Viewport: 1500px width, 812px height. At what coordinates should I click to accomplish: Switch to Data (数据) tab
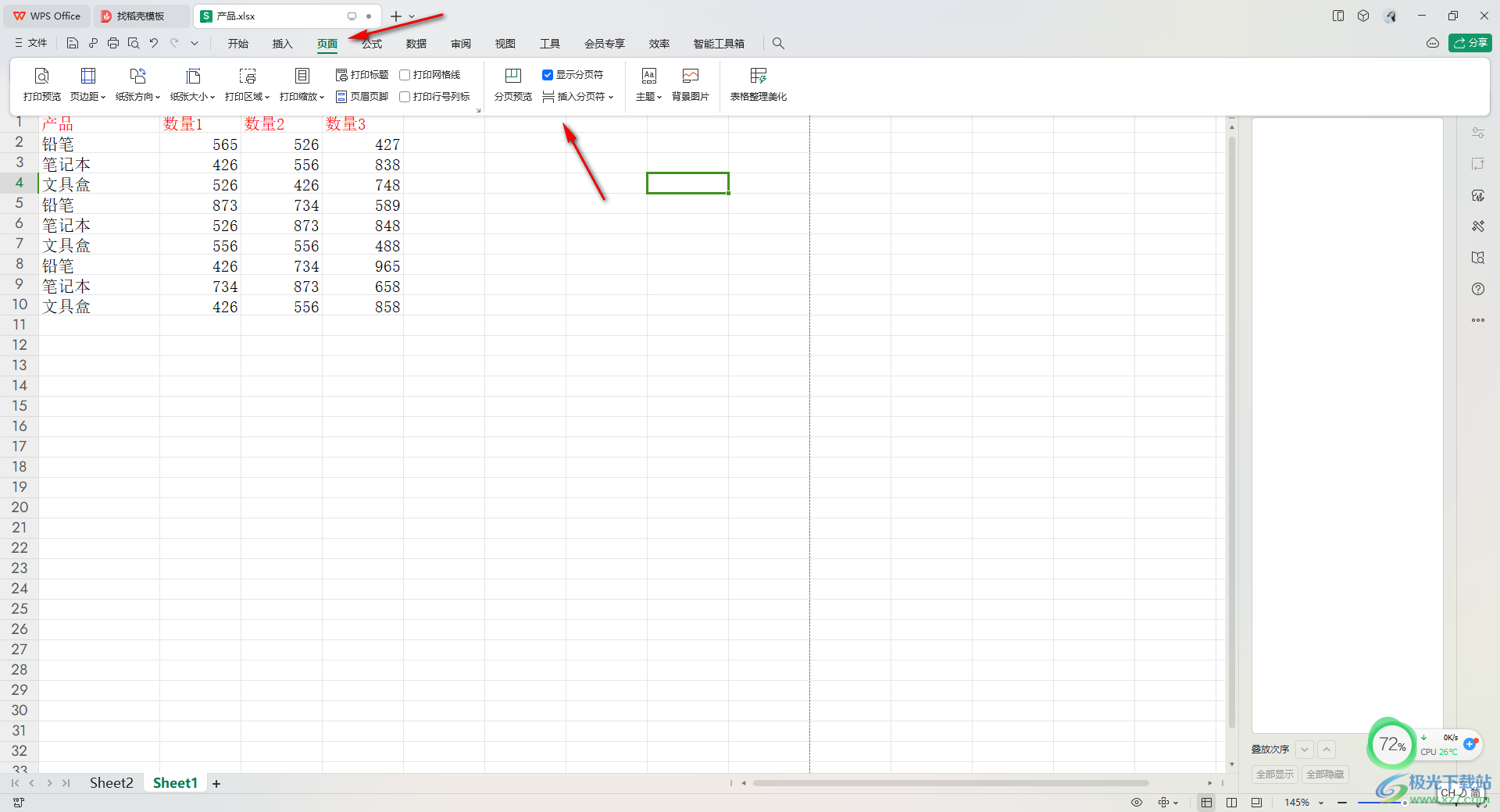[416, 44]
